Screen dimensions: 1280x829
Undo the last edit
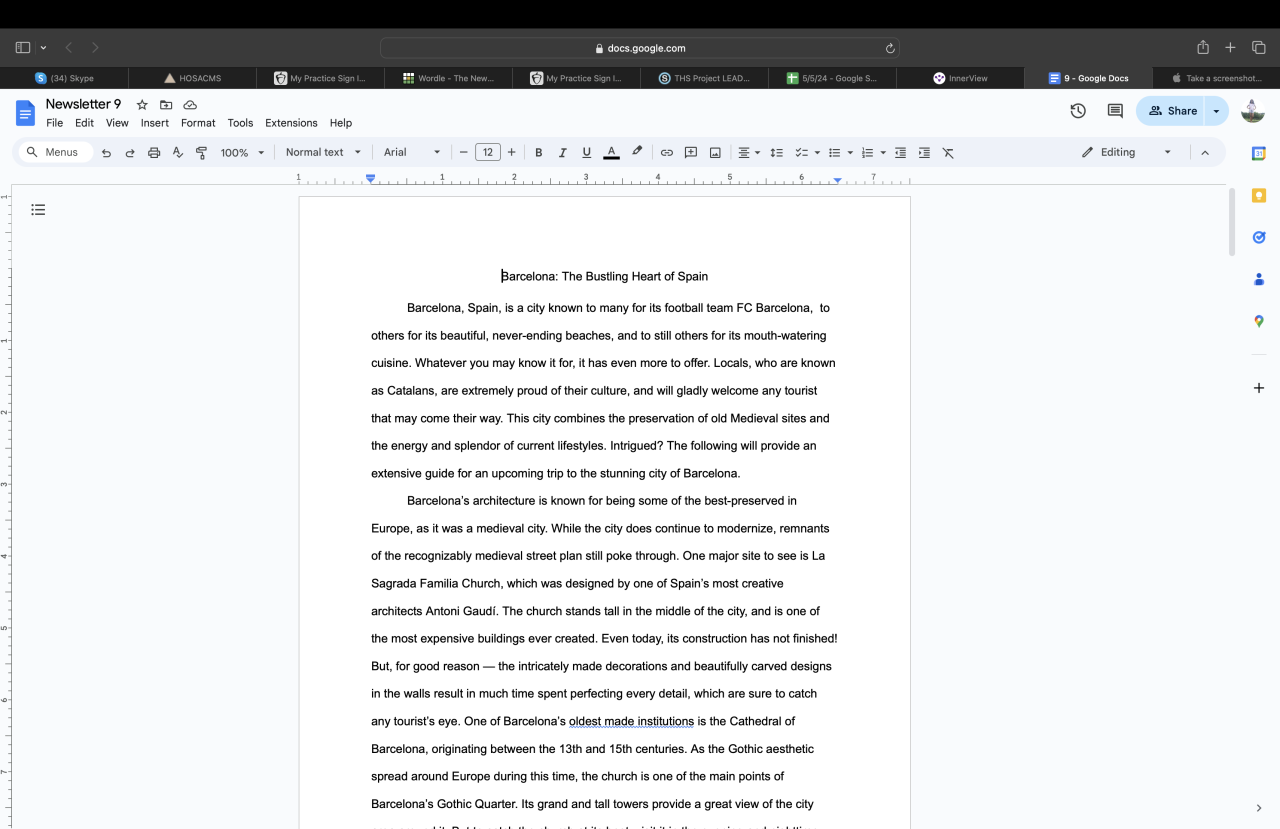[106, 153]
